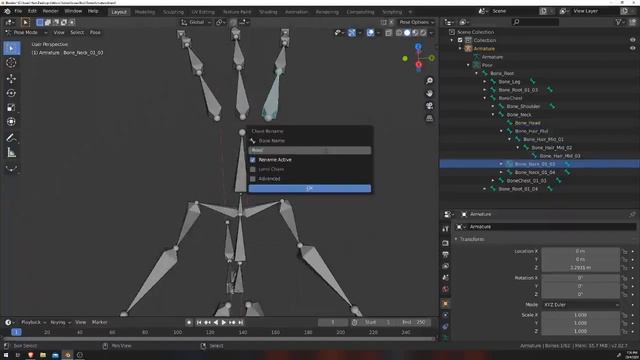Screen dimensions: 640x360
Task: Click the End frame 250 field
Action: (414, 322)
